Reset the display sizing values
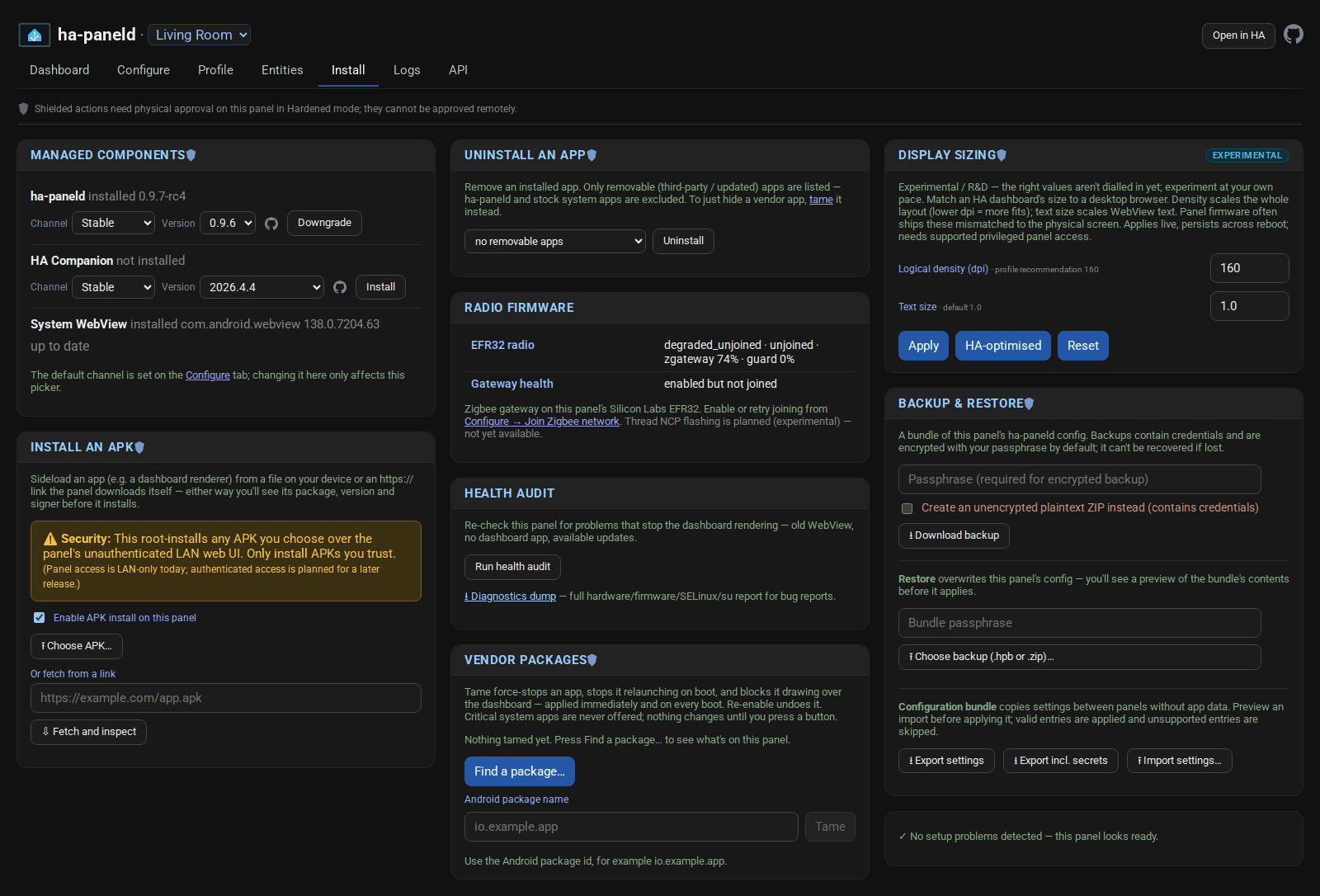The height and width of the screenshot is (896, 1320). coord(1083,346)
